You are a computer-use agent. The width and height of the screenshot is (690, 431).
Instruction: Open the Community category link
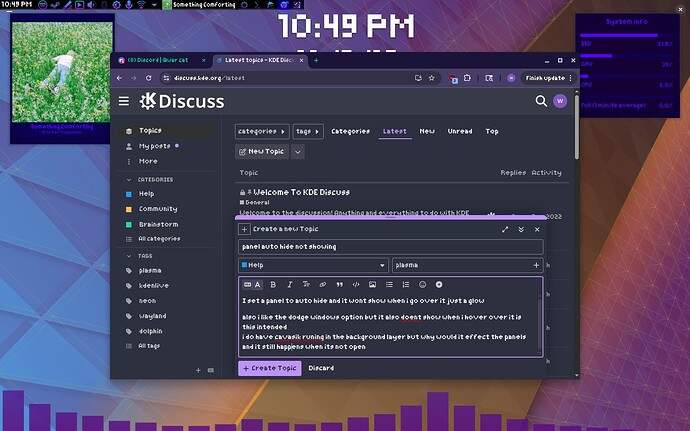[158, 209]
